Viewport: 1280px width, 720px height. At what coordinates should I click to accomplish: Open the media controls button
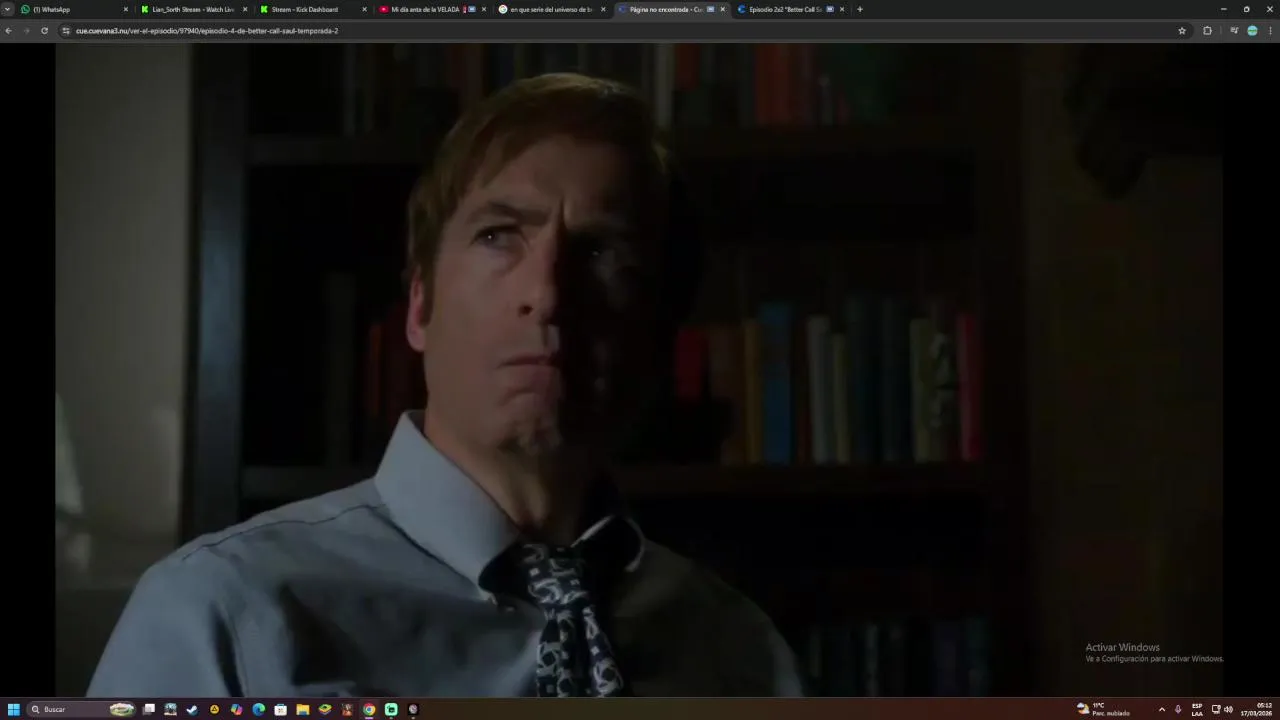[x=1234, y=31]
